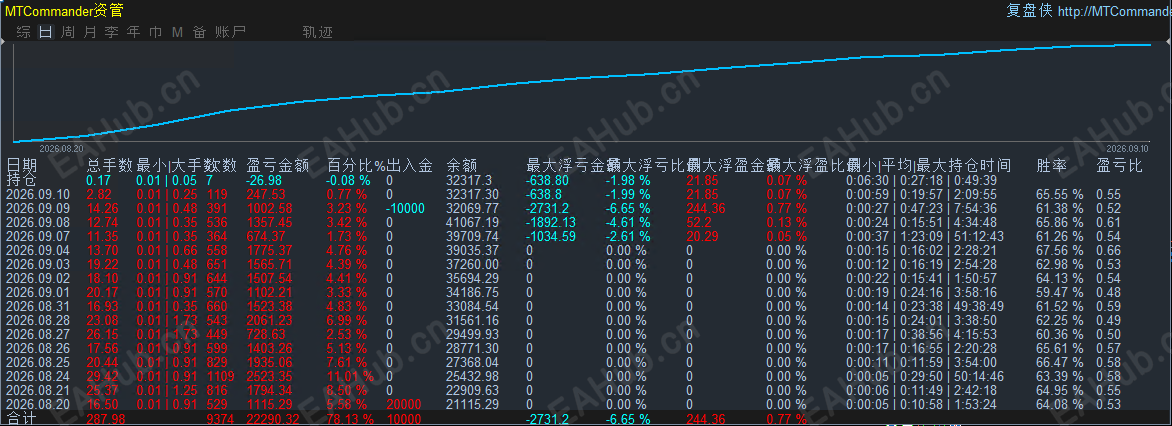Viewport: 1172px width, 426px height.
Task: Click the -26.98 profit value
Action: 265,180
